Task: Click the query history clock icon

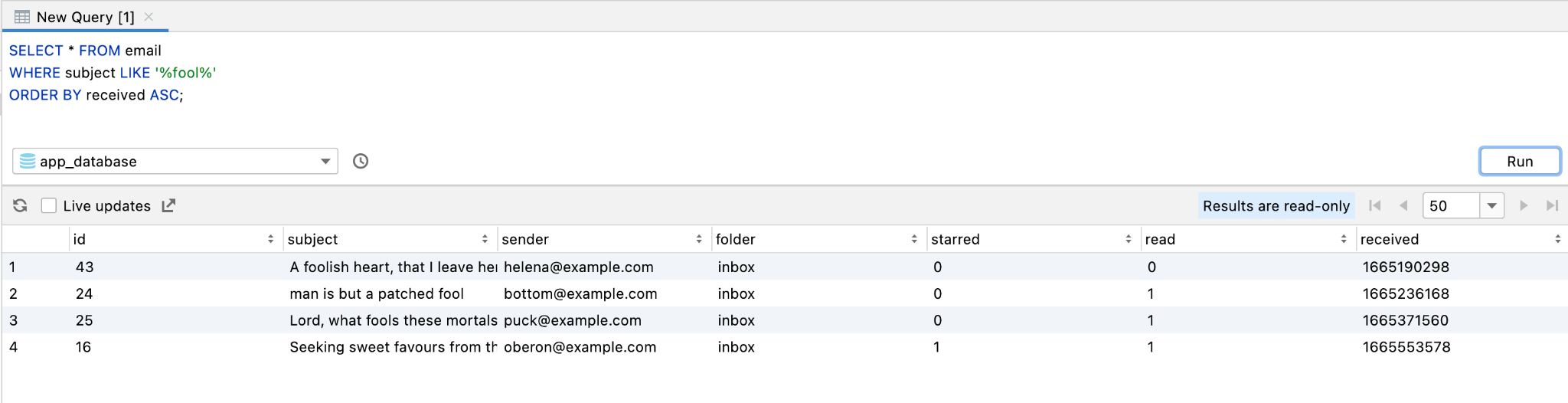Action: (x=361, y=161)
